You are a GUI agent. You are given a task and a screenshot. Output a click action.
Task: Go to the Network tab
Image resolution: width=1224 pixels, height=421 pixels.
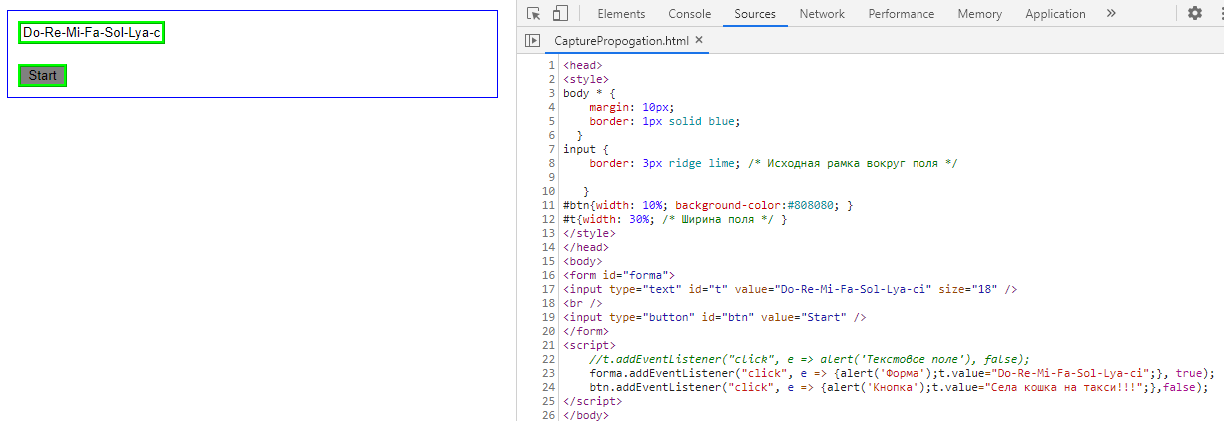822,14
